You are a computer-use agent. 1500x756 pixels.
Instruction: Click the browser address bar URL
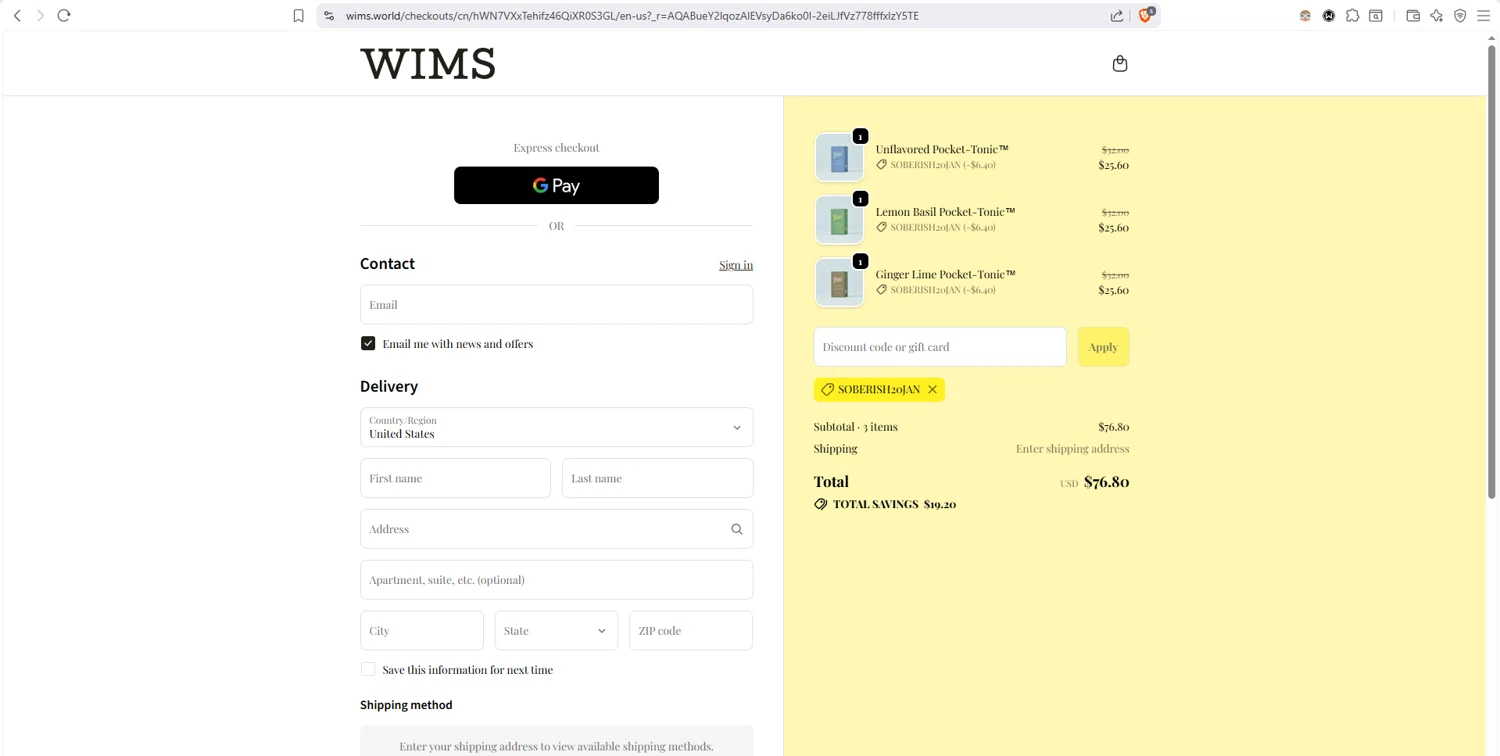tap(632, 15)
